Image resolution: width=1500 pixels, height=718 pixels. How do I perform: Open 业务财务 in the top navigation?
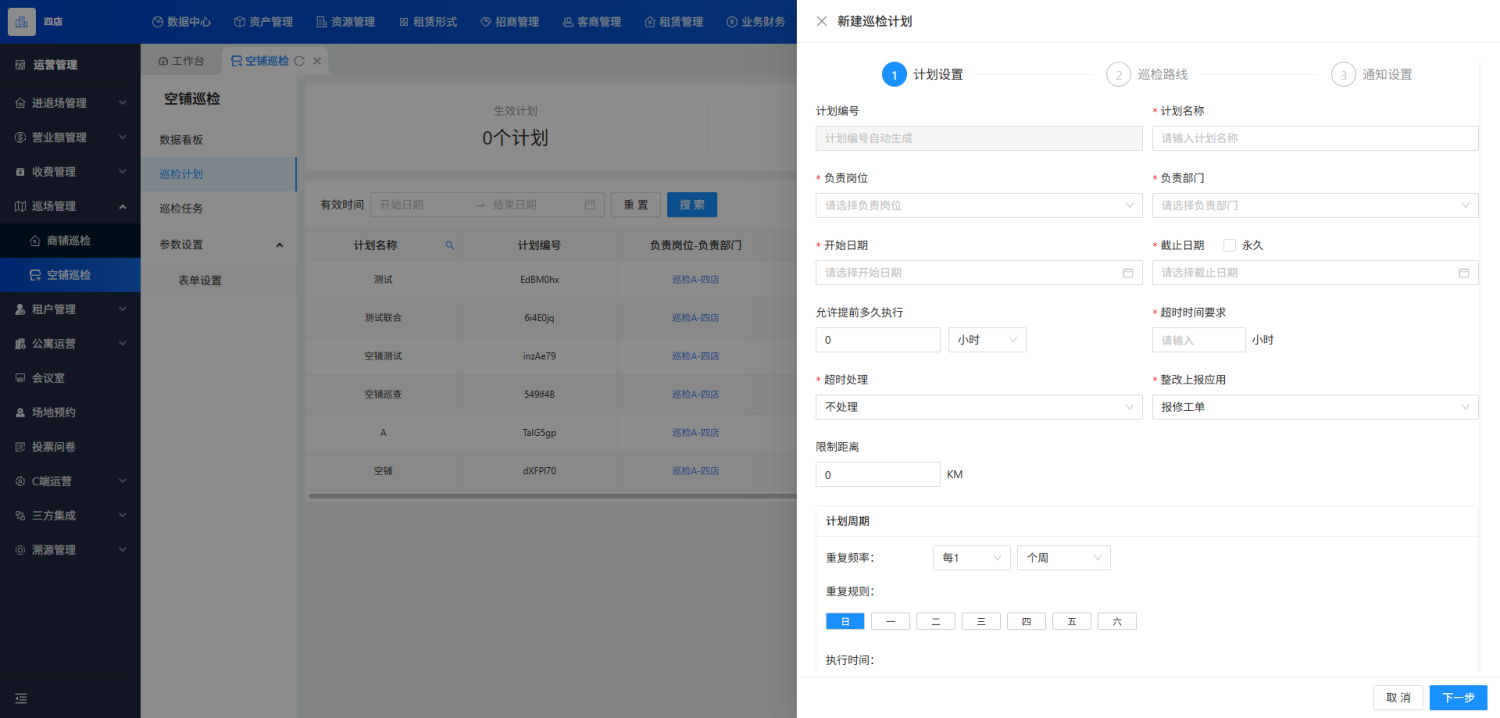tap(755, 21)
